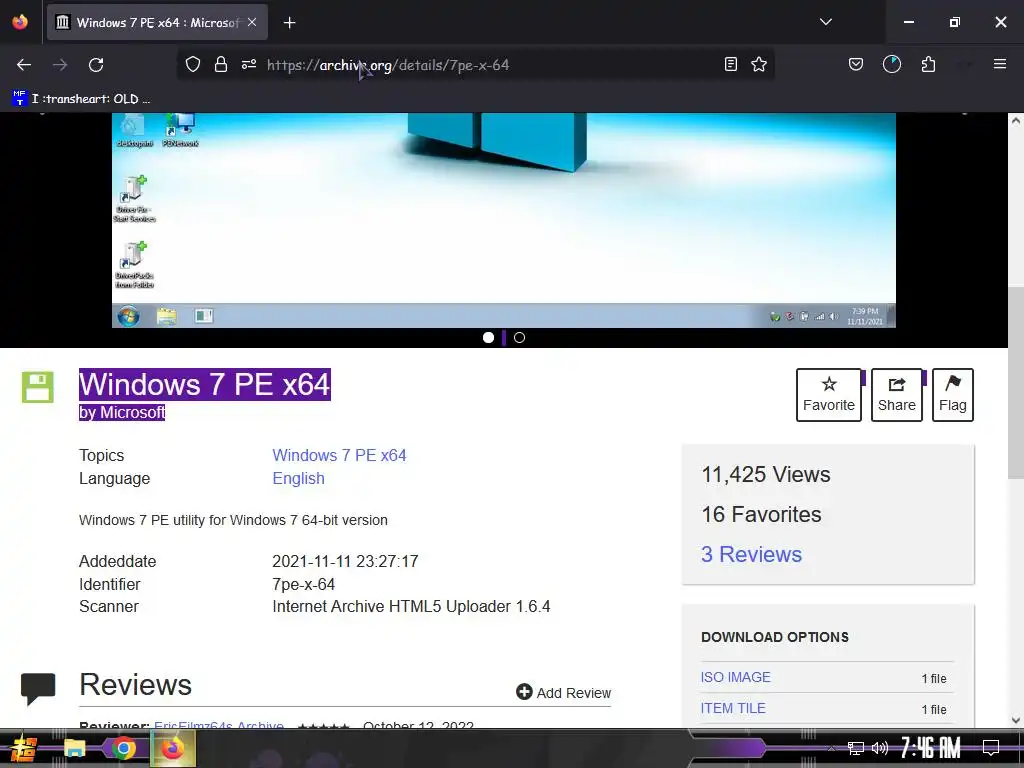The width and height of the screenshot is (1024, 768).
Task: Open the transheart OLD bookmark
Action: [82, 99]
